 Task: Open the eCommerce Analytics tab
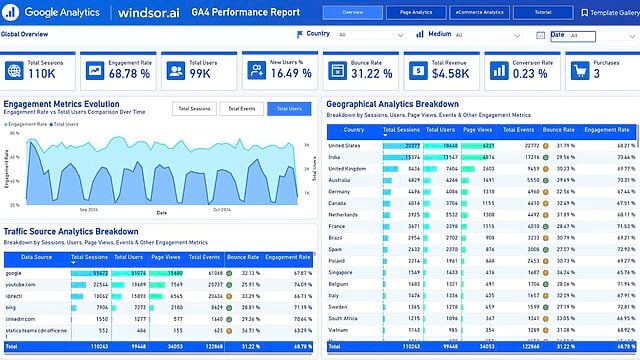(x=480, y=13)
